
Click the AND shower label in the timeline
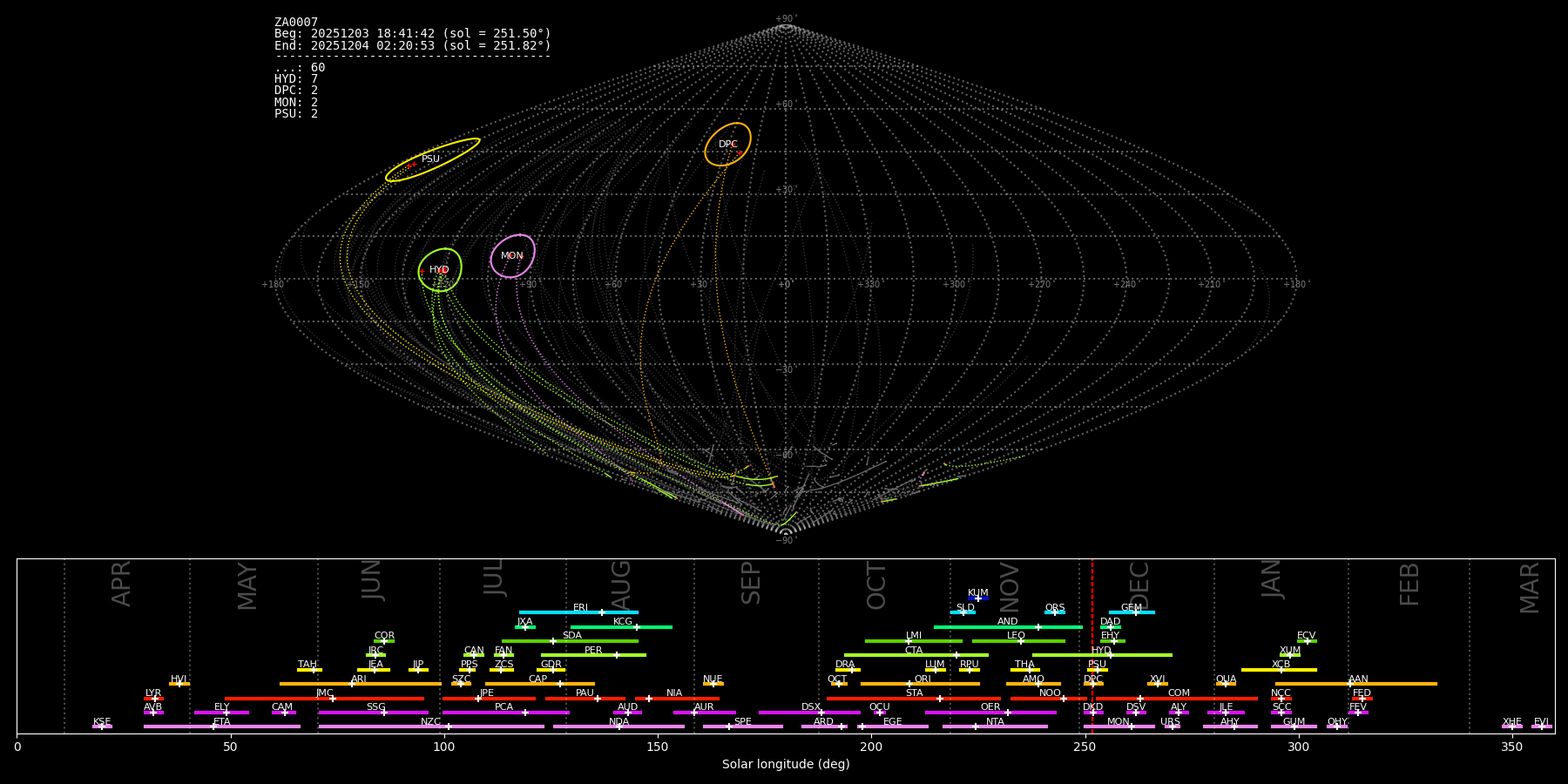1008,622
